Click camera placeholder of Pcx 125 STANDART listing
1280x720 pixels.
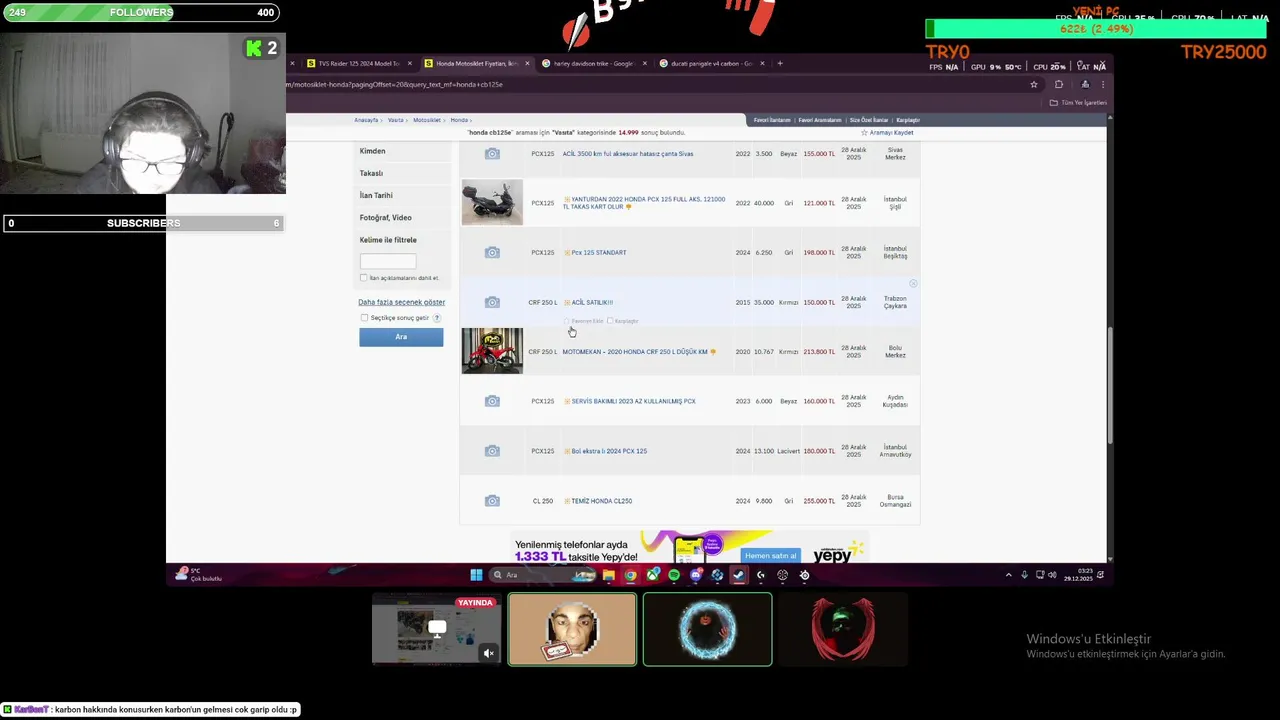click(x=492, y=252)
